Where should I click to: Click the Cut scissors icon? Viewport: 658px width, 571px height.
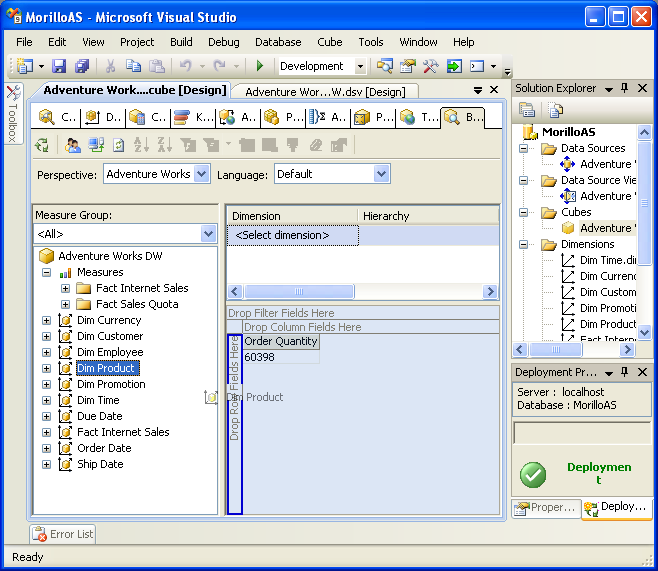[110, 66]
